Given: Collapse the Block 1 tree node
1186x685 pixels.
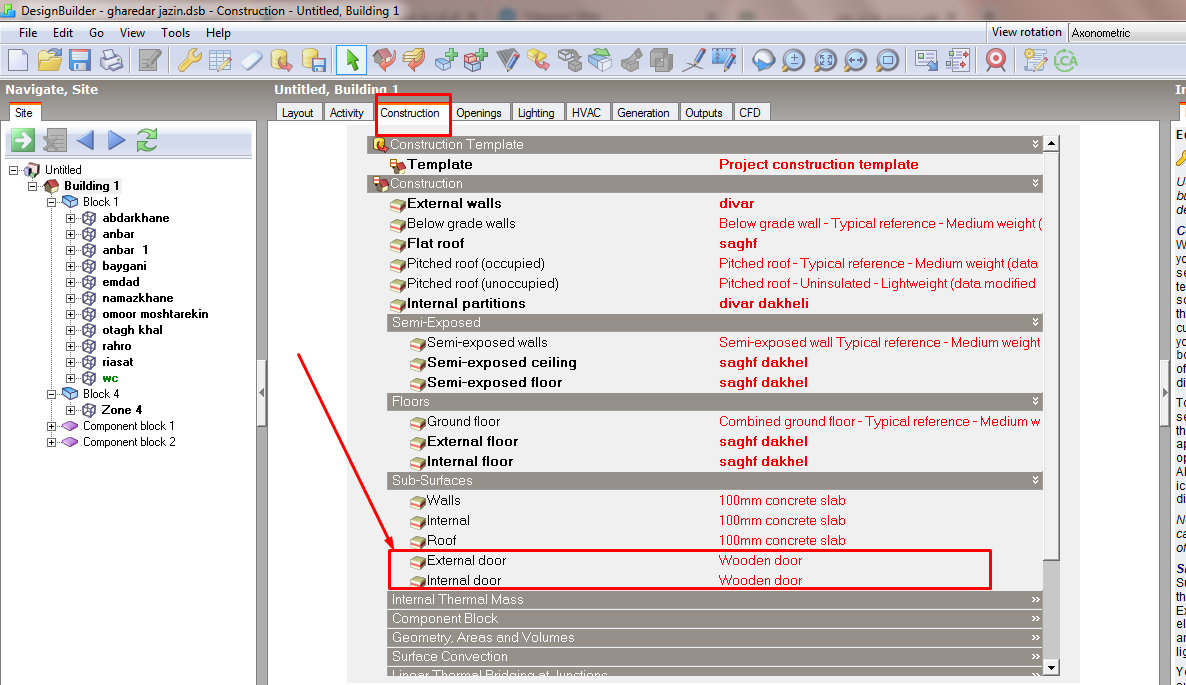Looking at the screenshot, I should (51, 202).
